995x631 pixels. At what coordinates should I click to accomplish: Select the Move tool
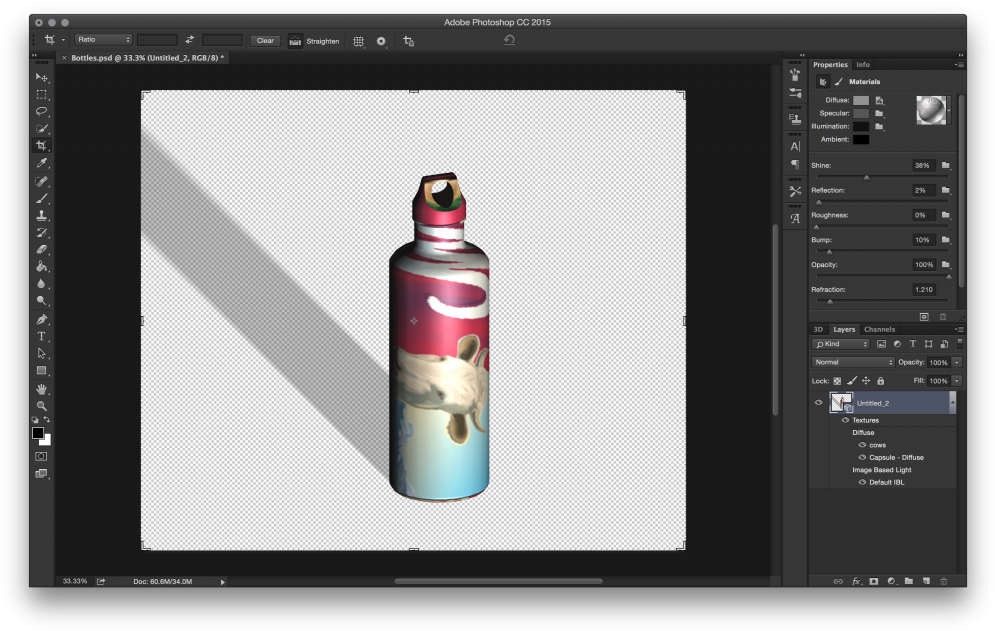coord(41,77)
